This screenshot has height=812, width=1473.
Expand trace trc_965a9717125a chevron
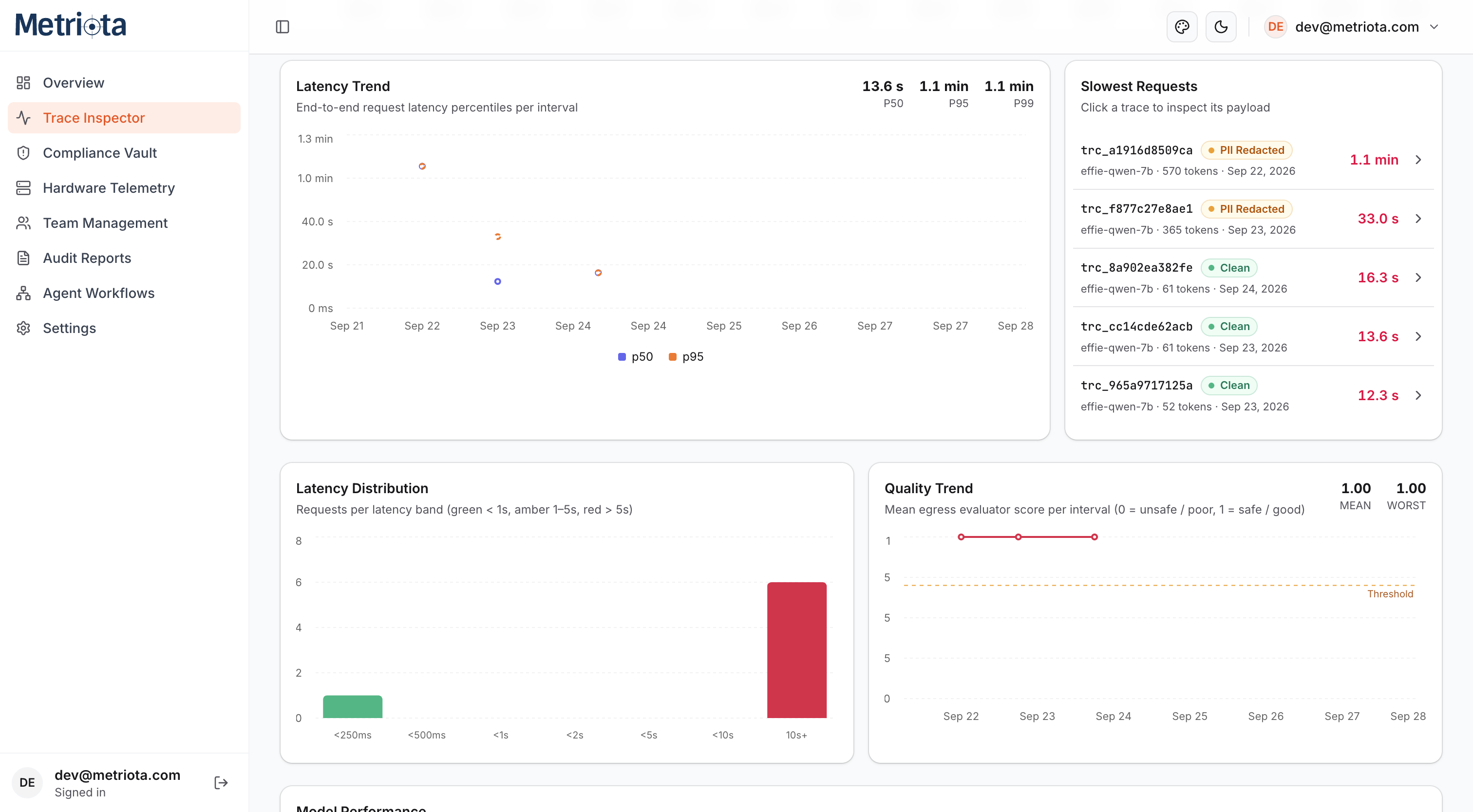[x=1418, y=395]
